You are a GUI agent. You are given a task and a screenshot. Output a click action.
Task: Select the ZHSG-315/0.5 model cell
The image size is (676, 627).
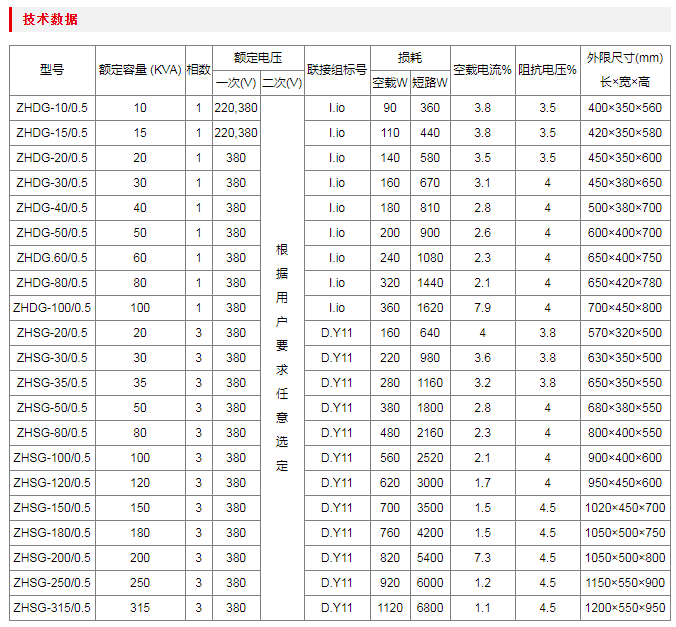point(52,608)
